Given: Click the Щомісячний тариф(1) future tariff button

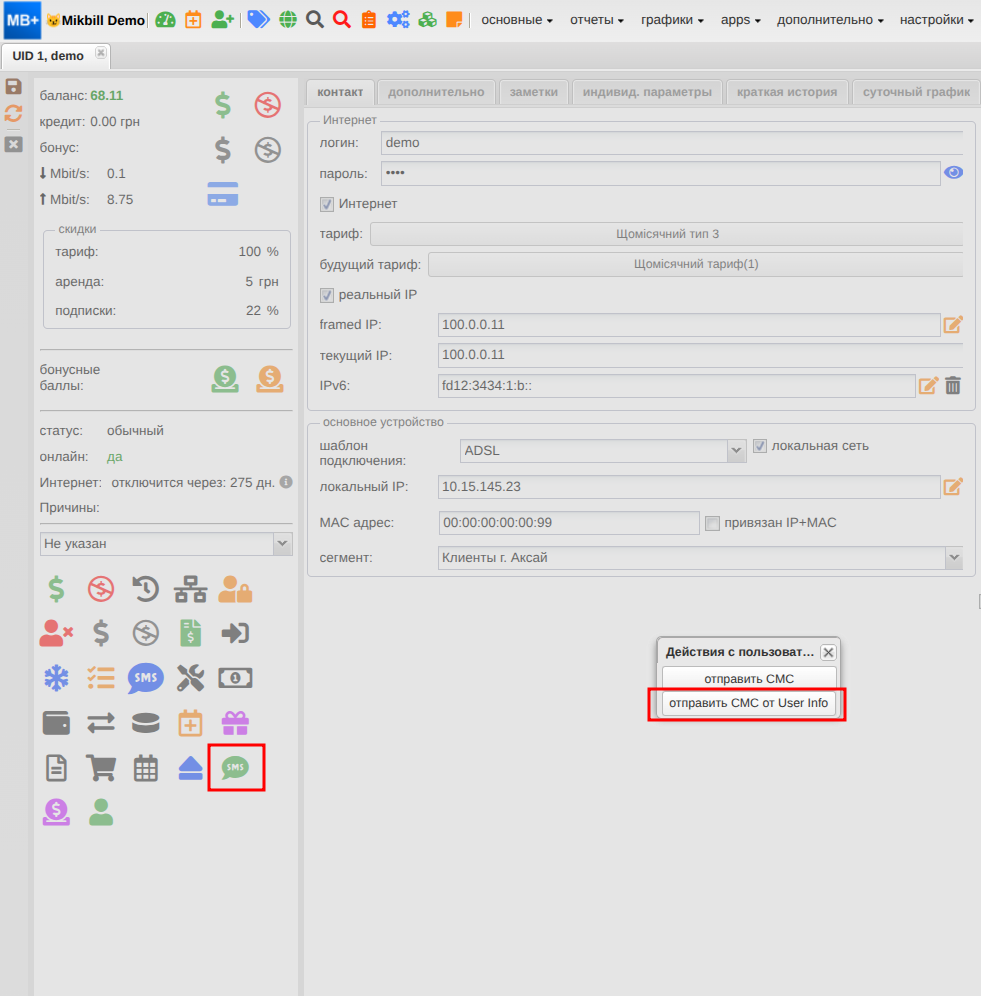Looking at the screenshot, I should point(696,264).
